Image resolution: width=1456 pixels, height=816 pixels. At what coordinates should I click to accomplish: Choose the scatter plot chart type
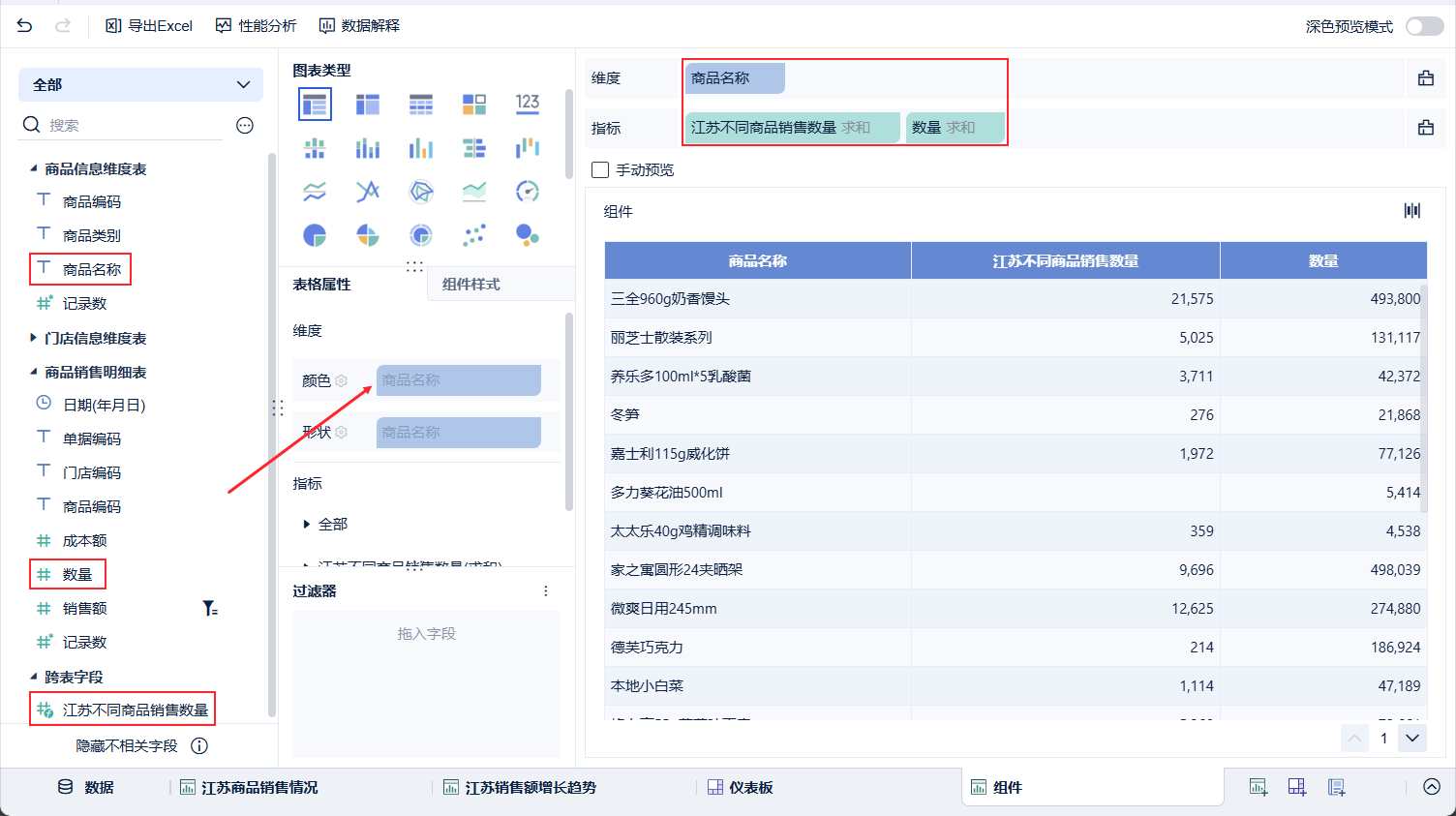(x=474, y=235)
